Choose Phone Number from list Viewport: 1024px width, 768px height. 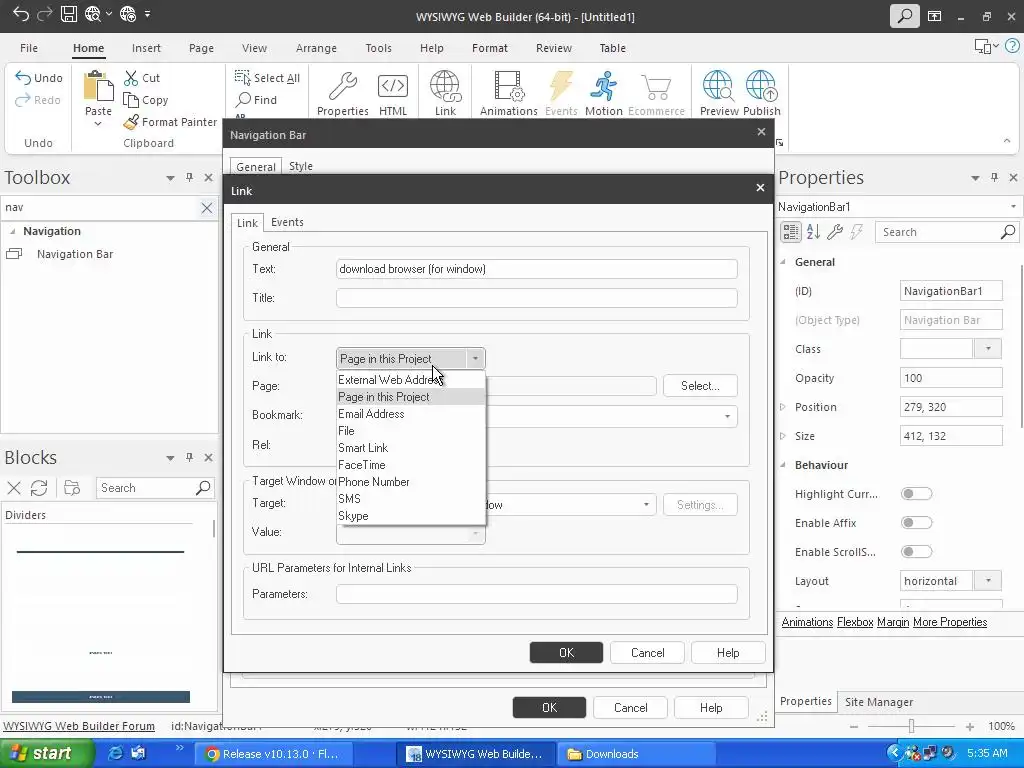coord(411,481)
